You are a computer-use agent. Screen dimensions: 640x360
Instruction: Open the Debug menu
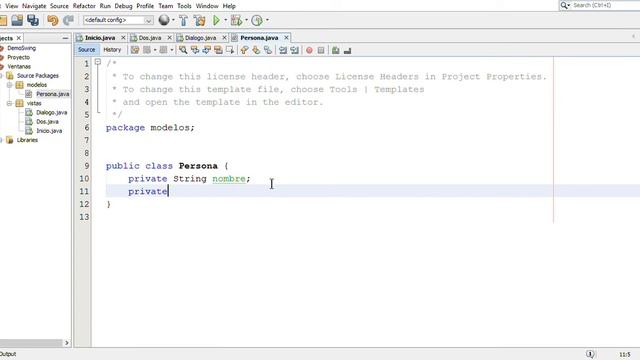coord(123,6)
